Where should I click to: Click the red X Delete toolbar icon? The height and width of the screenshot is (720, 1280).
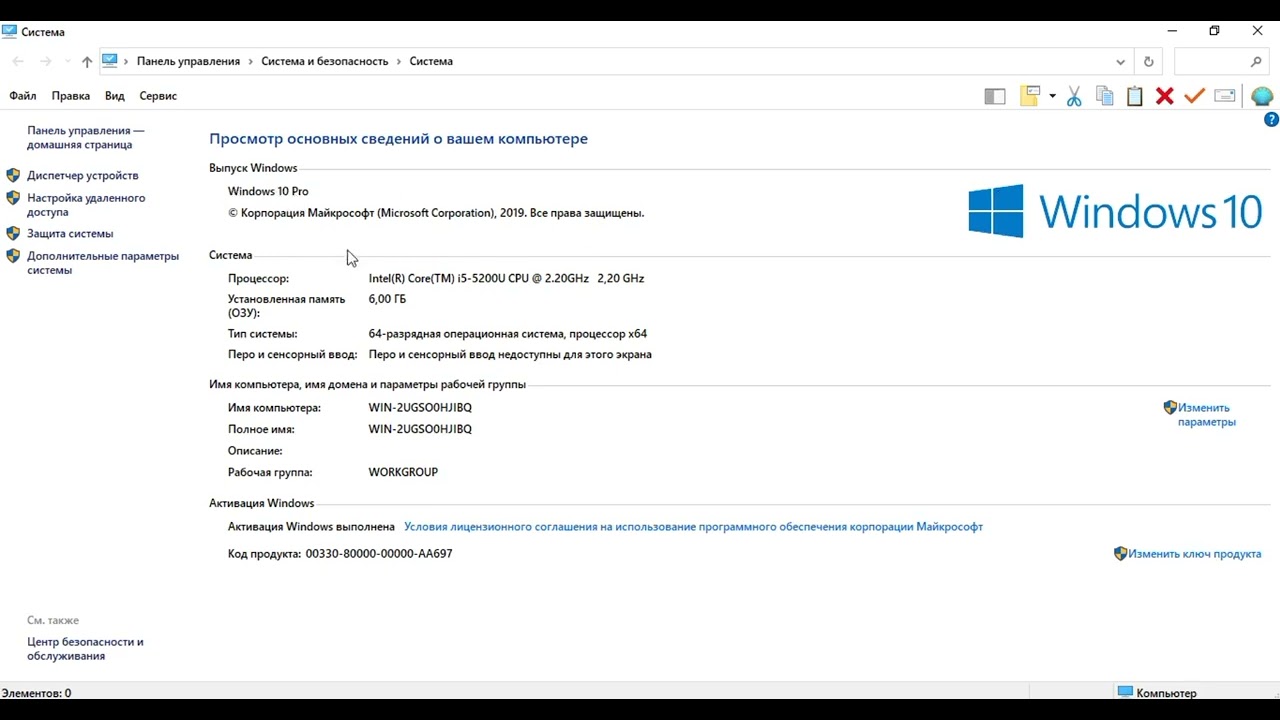[x=1165, y=96]
